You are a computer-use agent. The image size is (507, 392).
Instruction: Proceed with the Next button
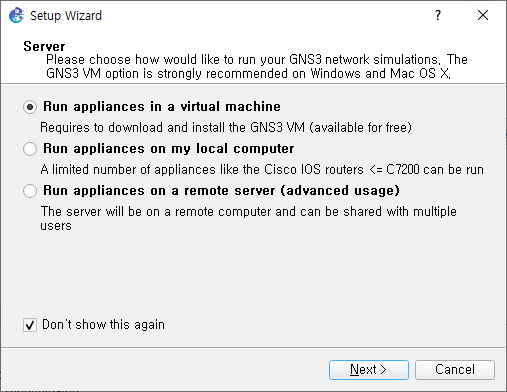point(369,370)
